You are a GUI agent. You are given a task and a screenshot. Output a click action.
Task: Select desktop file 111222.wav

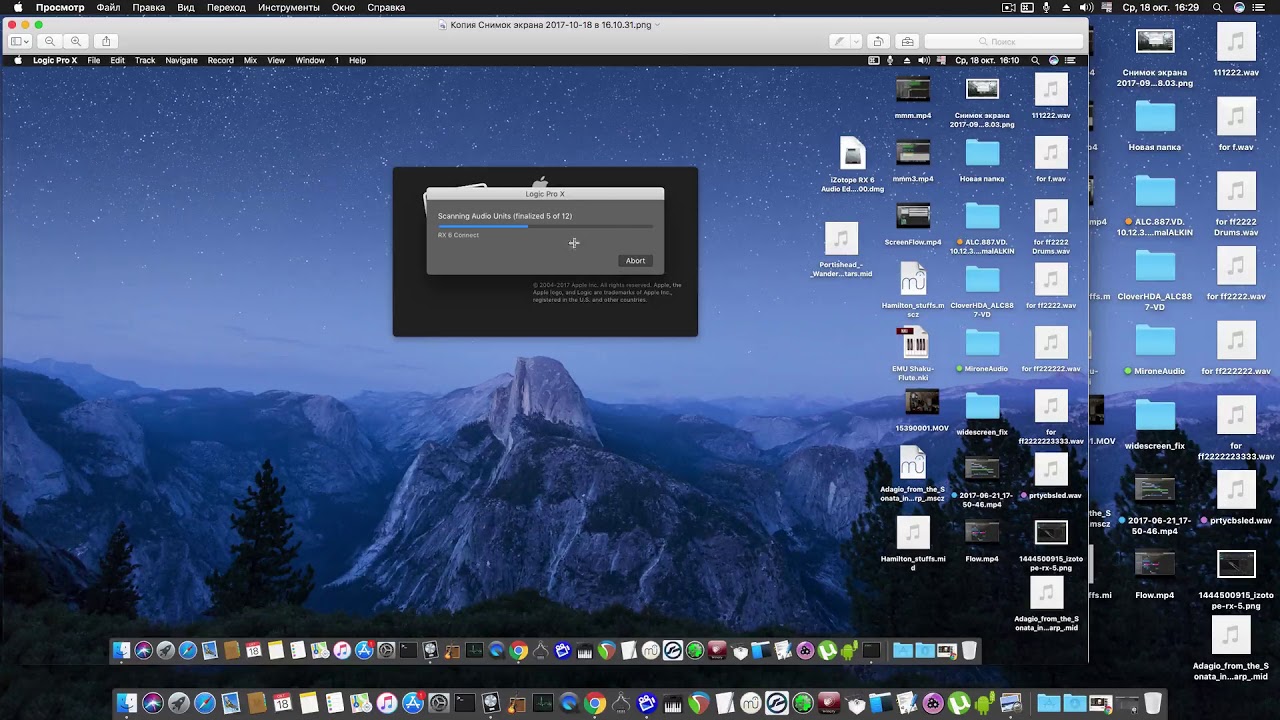(1236, 50)
